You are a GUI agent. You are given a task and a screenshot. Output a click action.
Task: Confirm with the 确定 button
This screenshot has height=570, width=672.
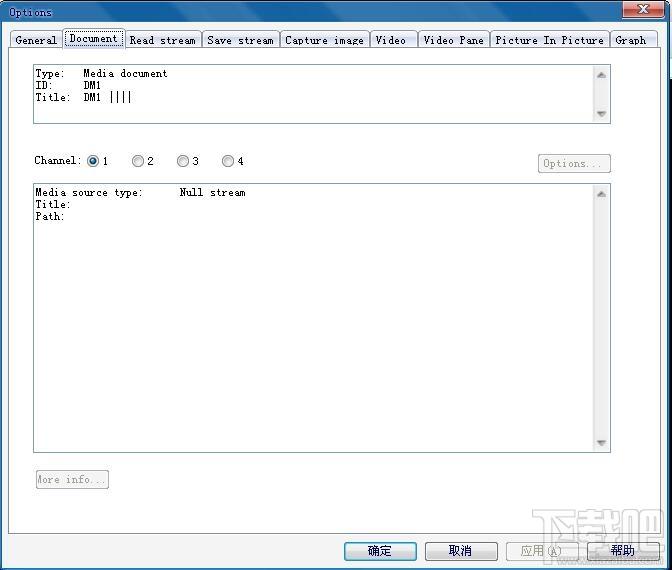pyautogui.click(x=380, y=551)
